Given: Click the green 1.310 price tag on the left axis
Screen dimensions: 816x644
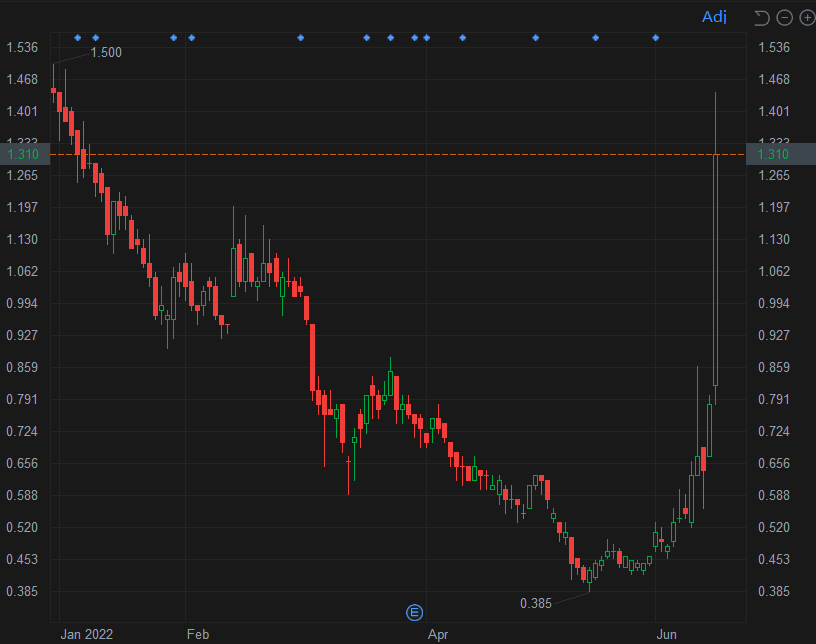Looking at the screenshot, I should pyautogui.click(x=24, y=154).
